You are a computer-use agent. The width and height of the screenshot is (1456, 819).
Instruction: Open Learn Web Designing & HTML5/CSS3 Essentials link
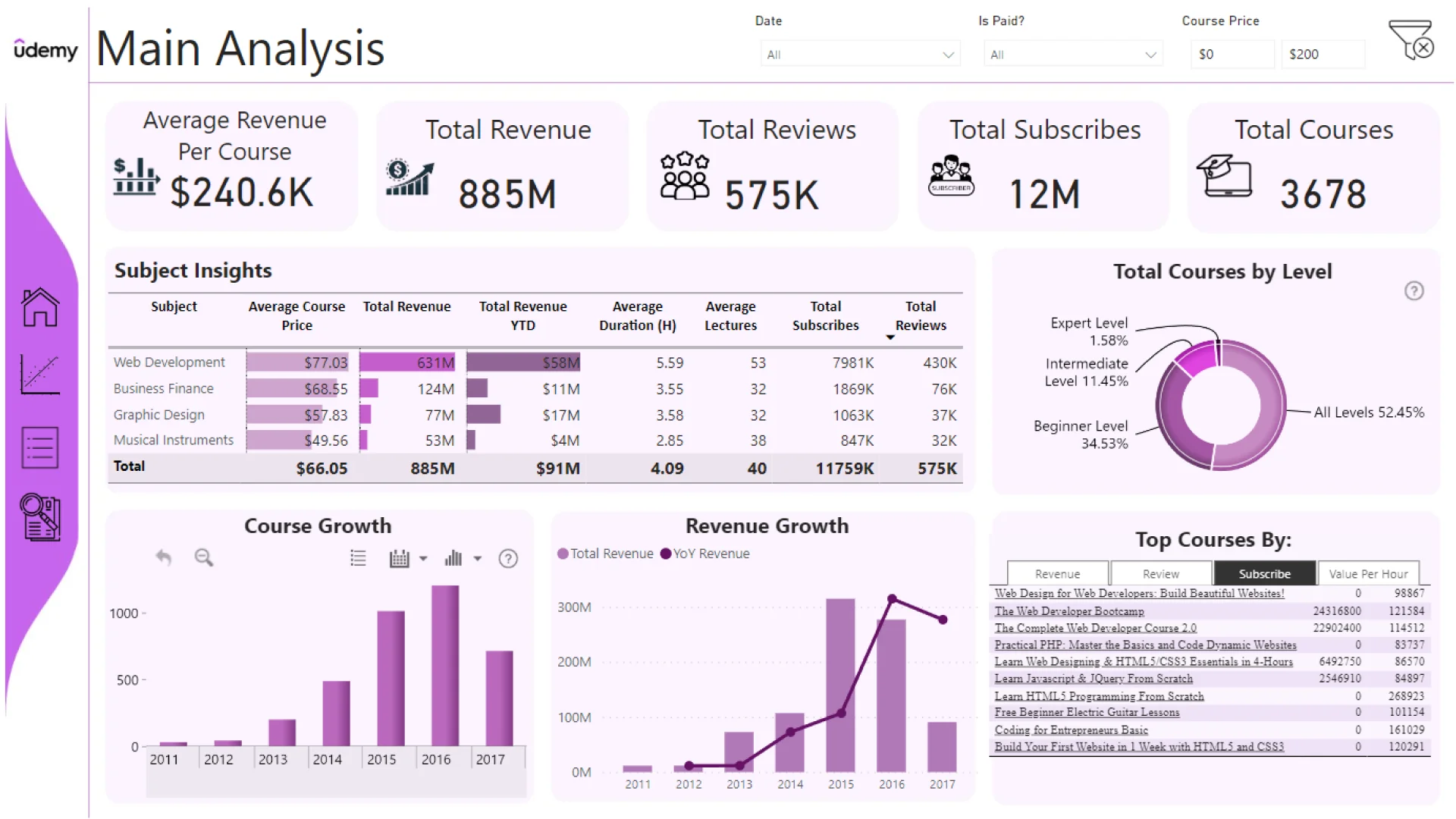tap(1144, 661)
